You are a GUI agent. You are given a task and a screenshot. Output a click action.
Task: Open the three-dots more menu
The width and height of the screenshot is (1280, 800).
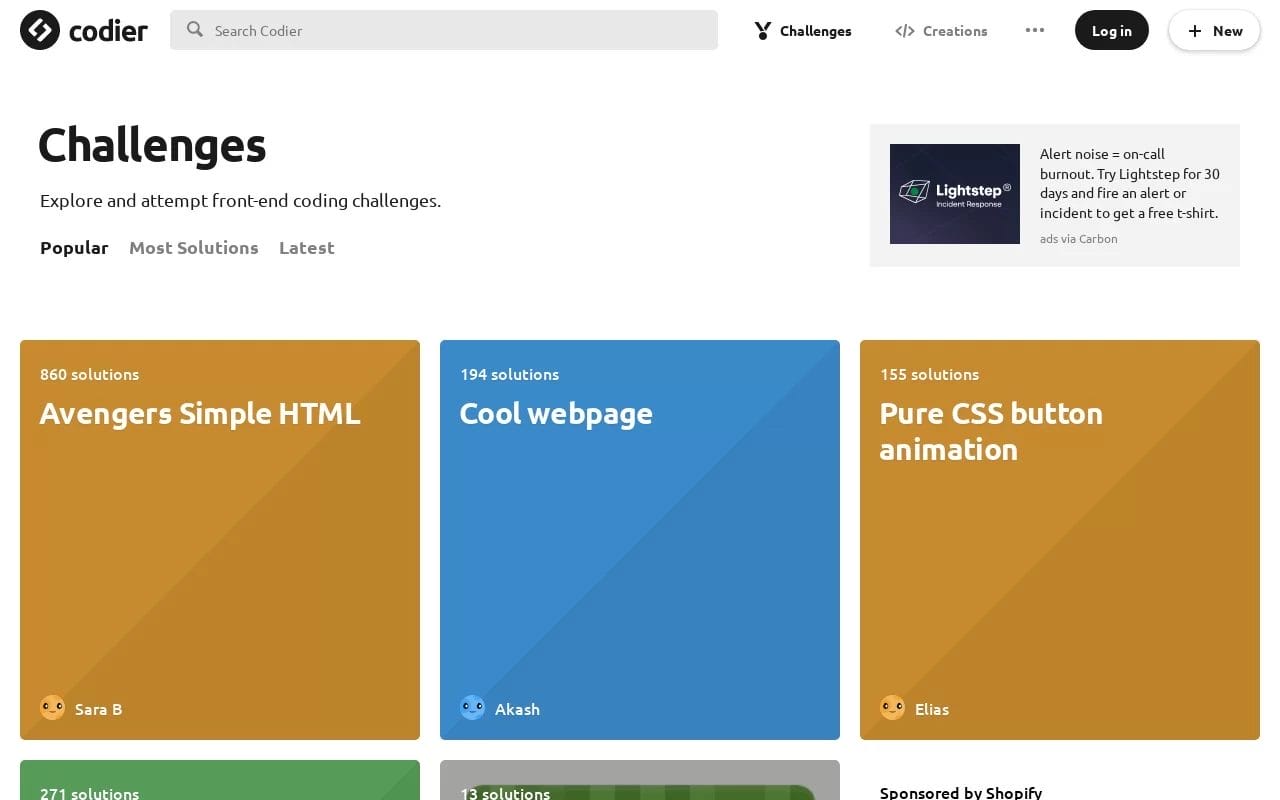point(1035,30)
